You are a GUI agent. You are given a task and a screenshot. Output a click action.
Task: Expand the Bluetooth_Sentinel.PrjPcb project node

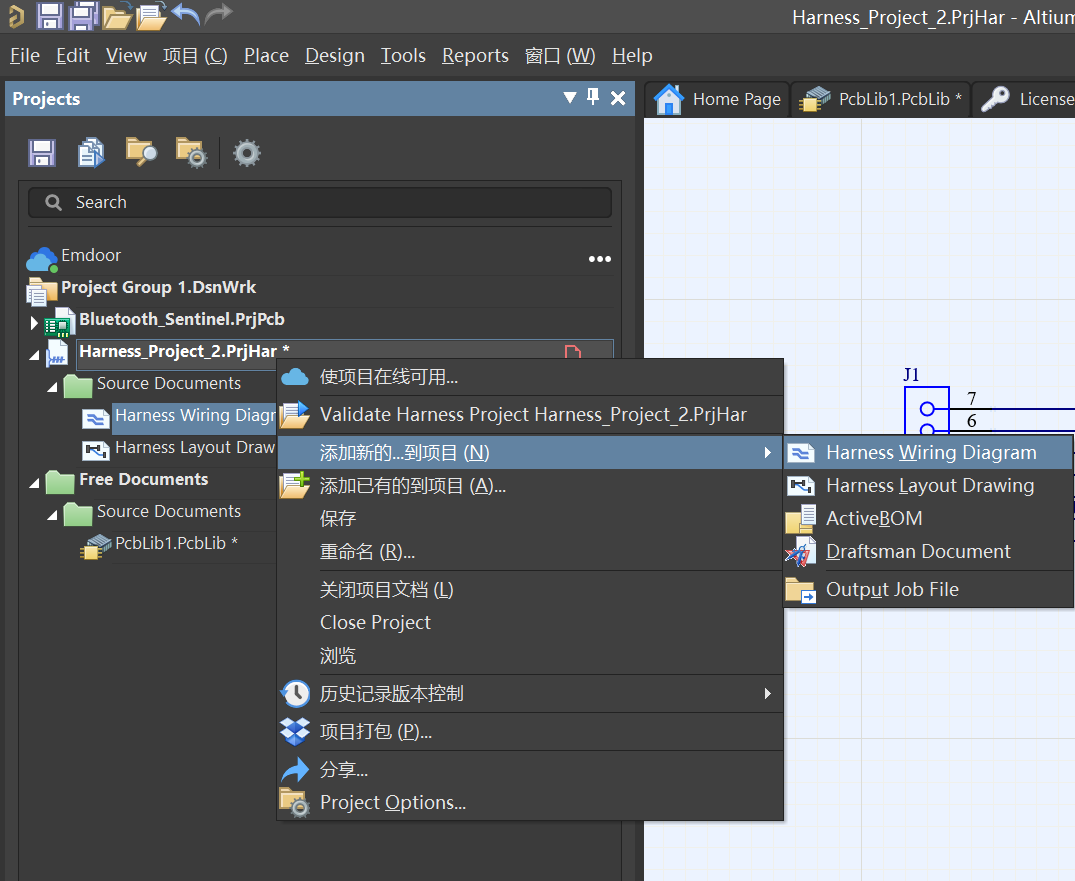34,322
